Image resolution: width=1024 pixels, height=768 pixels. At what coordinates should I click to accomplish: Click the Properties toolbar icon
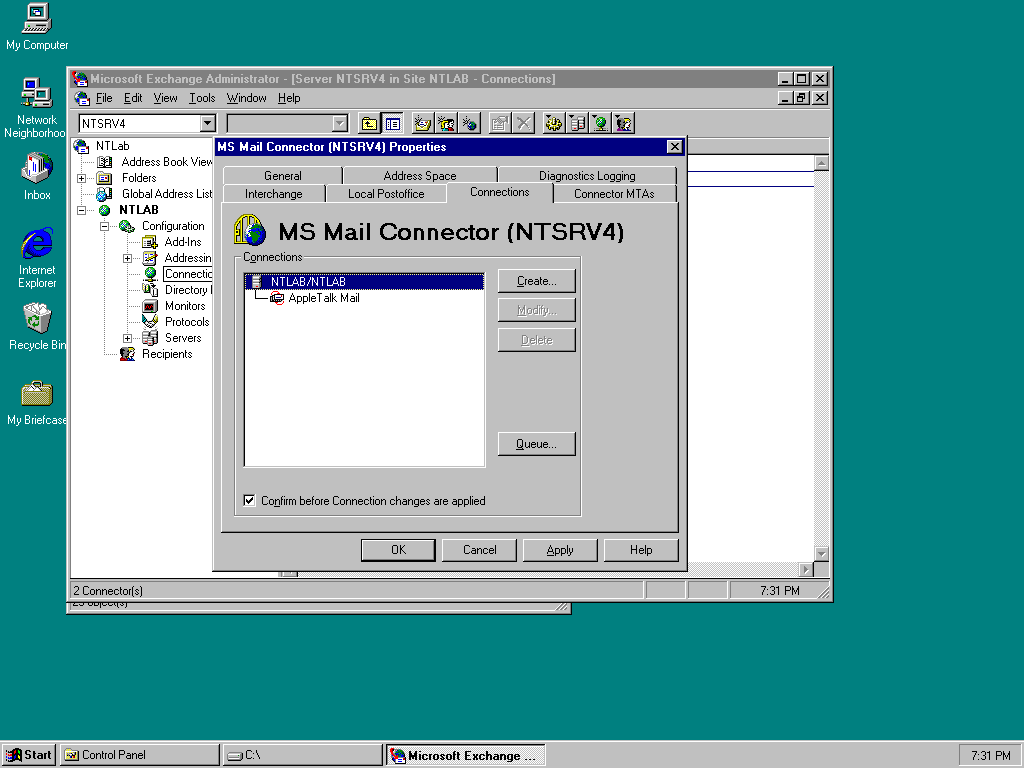point(500,123)
